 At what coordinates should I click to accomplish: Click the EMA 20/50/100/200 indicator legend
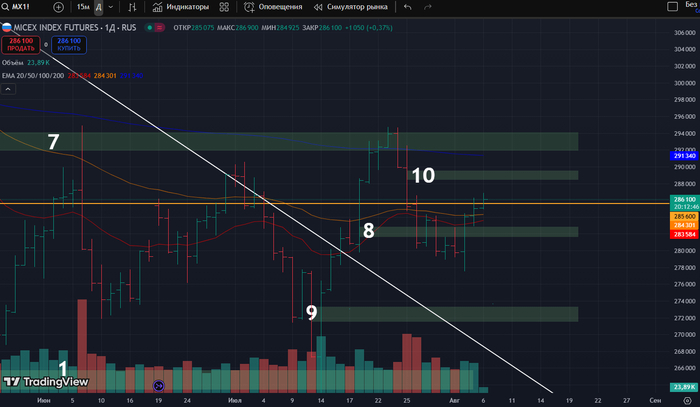31,75
